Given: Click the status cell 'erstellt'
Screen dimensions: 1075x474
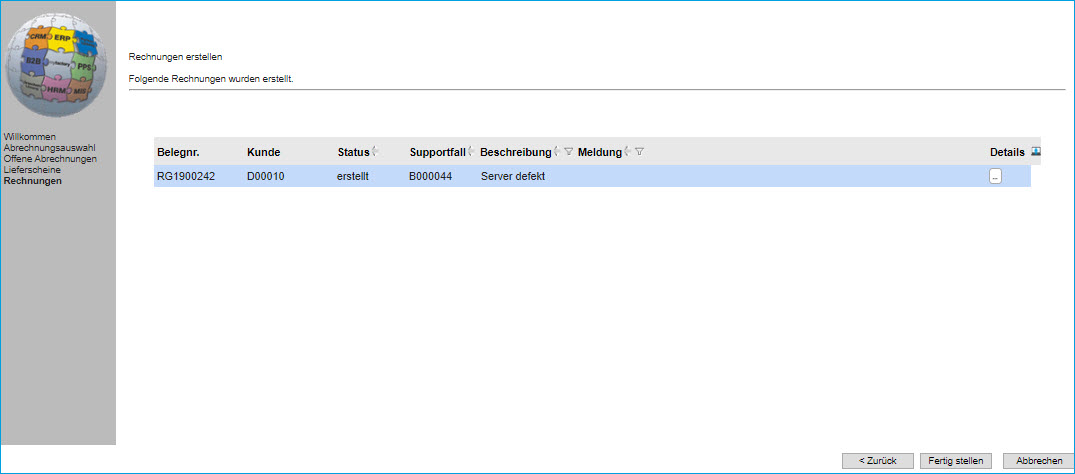Looking at the screenshot, I should pyautogui.click(x=353, y=177).
